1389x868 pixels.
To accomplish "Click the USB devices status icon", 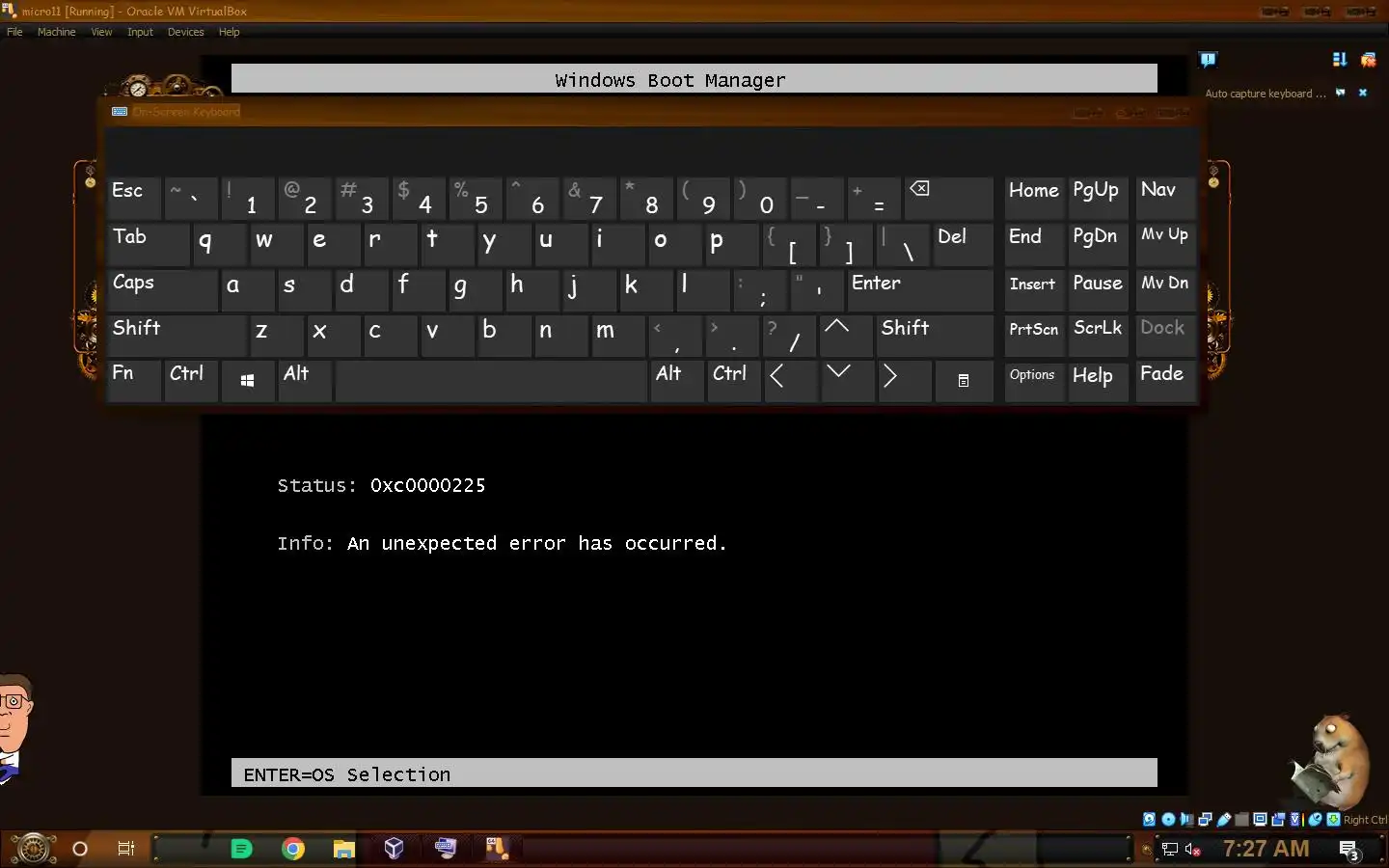I will [1223, 820].
